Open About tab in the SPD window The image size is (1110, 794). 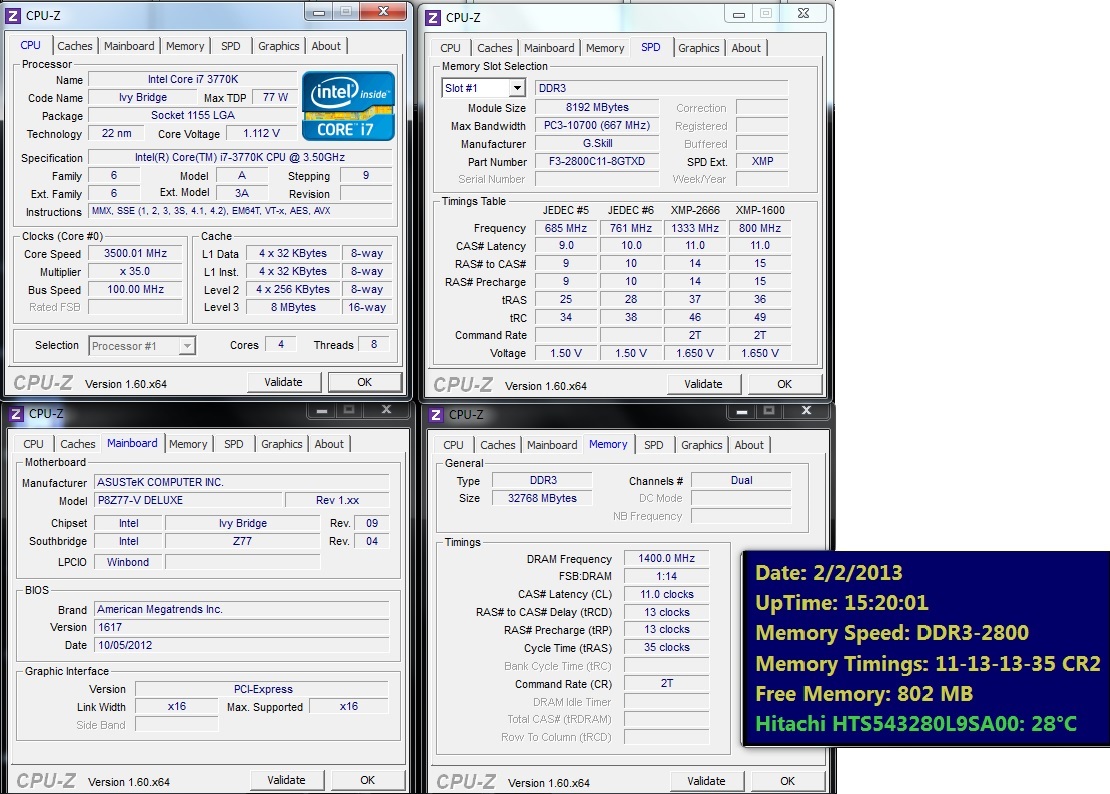point(746,48)
